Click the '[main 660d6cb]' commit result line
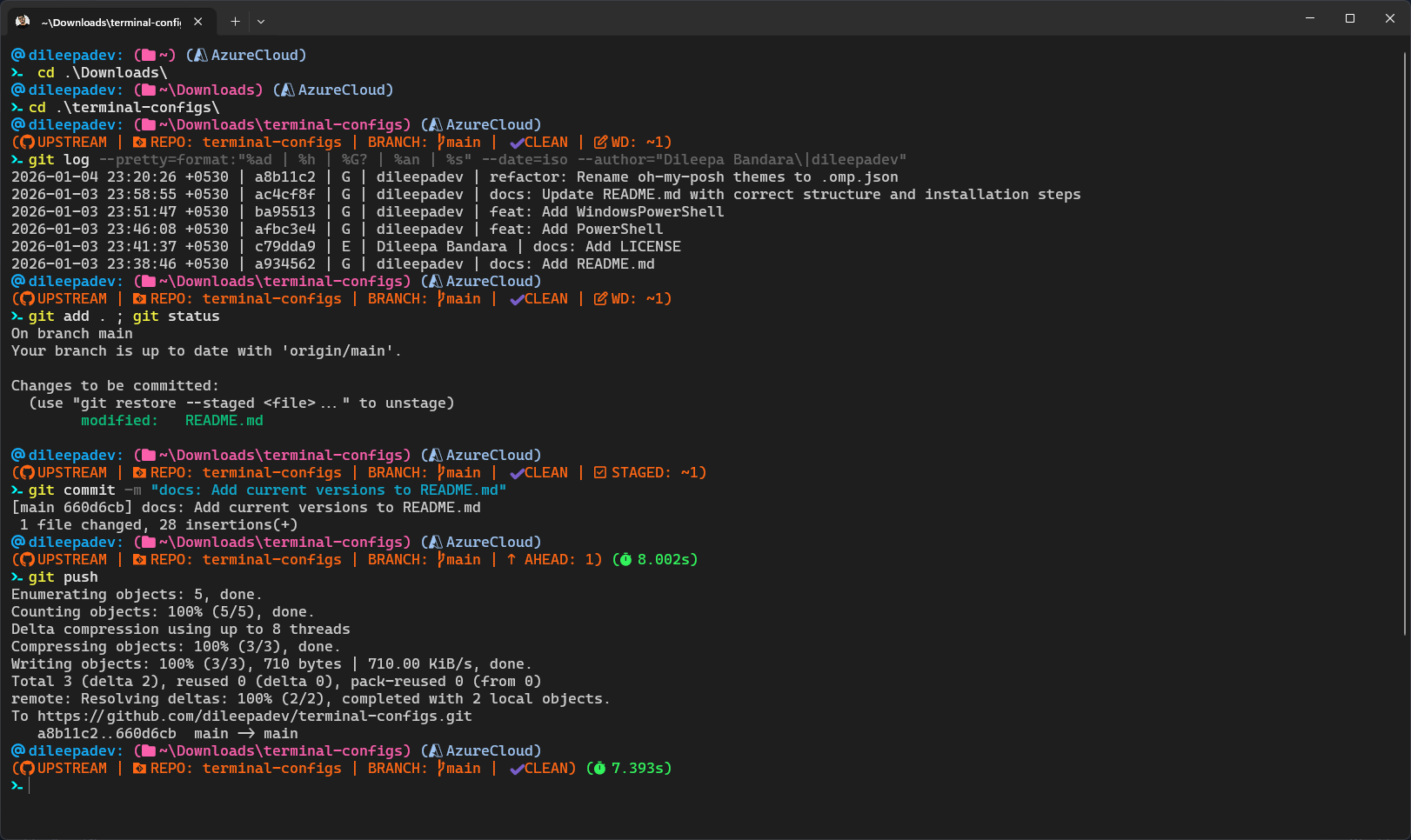The width and height of the screenshot is (1411, 840). click(x=246, y=508)
